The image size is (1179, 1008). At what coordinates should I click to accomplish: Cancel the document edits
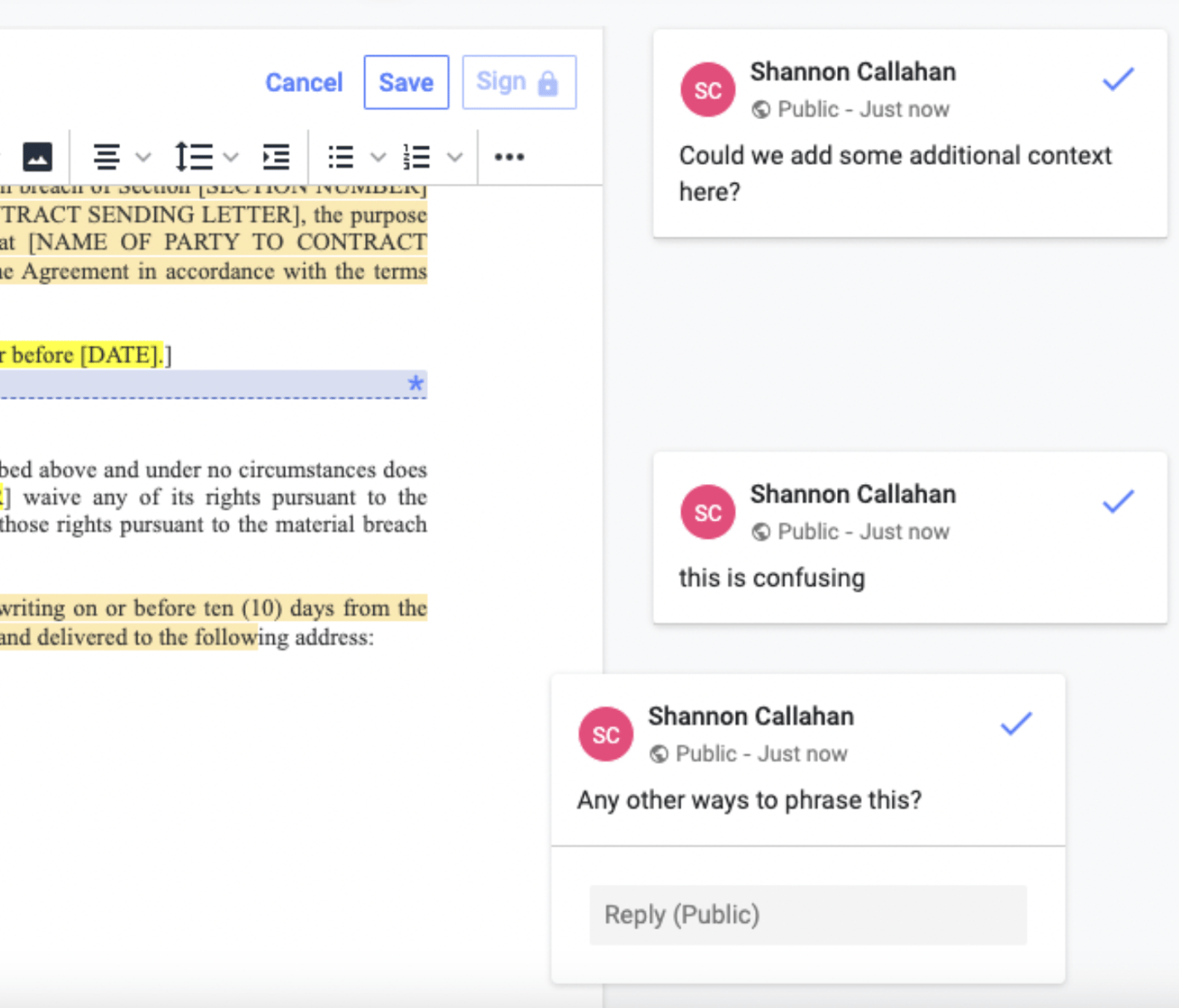[x=304, y=82]
